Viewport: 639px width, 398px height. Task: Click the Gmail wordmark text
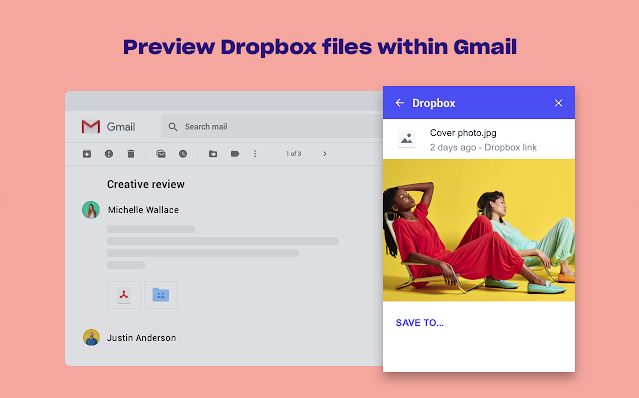tap(121, 127)
